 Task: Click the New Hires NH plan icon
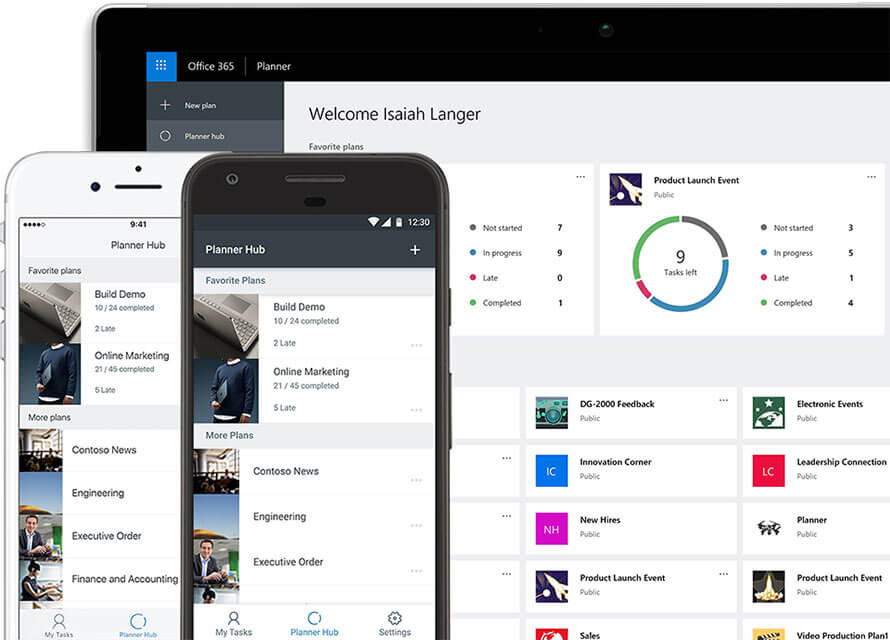[551, 528]
